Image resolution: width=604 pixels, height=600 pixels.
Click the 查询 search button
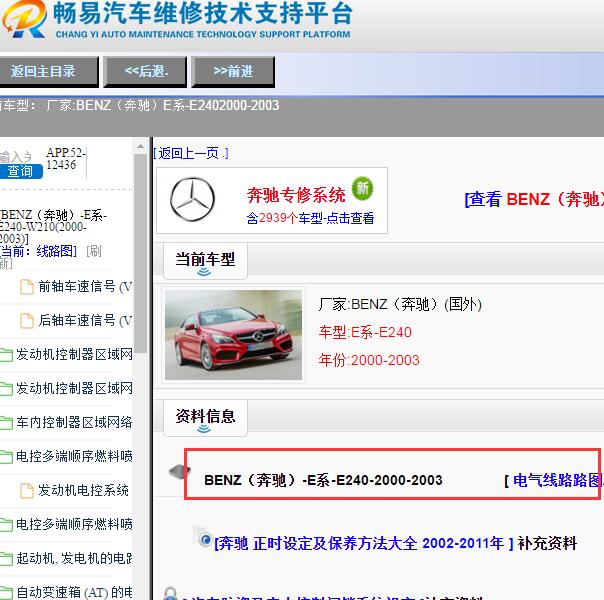[21, 171]
